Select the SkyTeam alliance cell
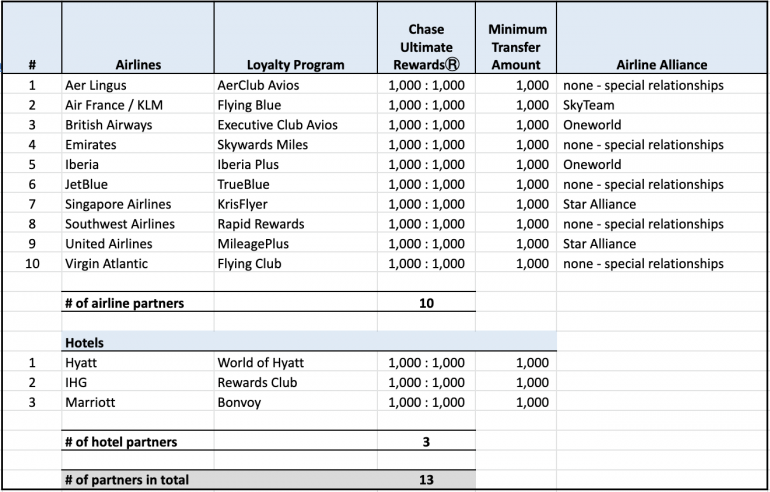 [x=589, y=105]
